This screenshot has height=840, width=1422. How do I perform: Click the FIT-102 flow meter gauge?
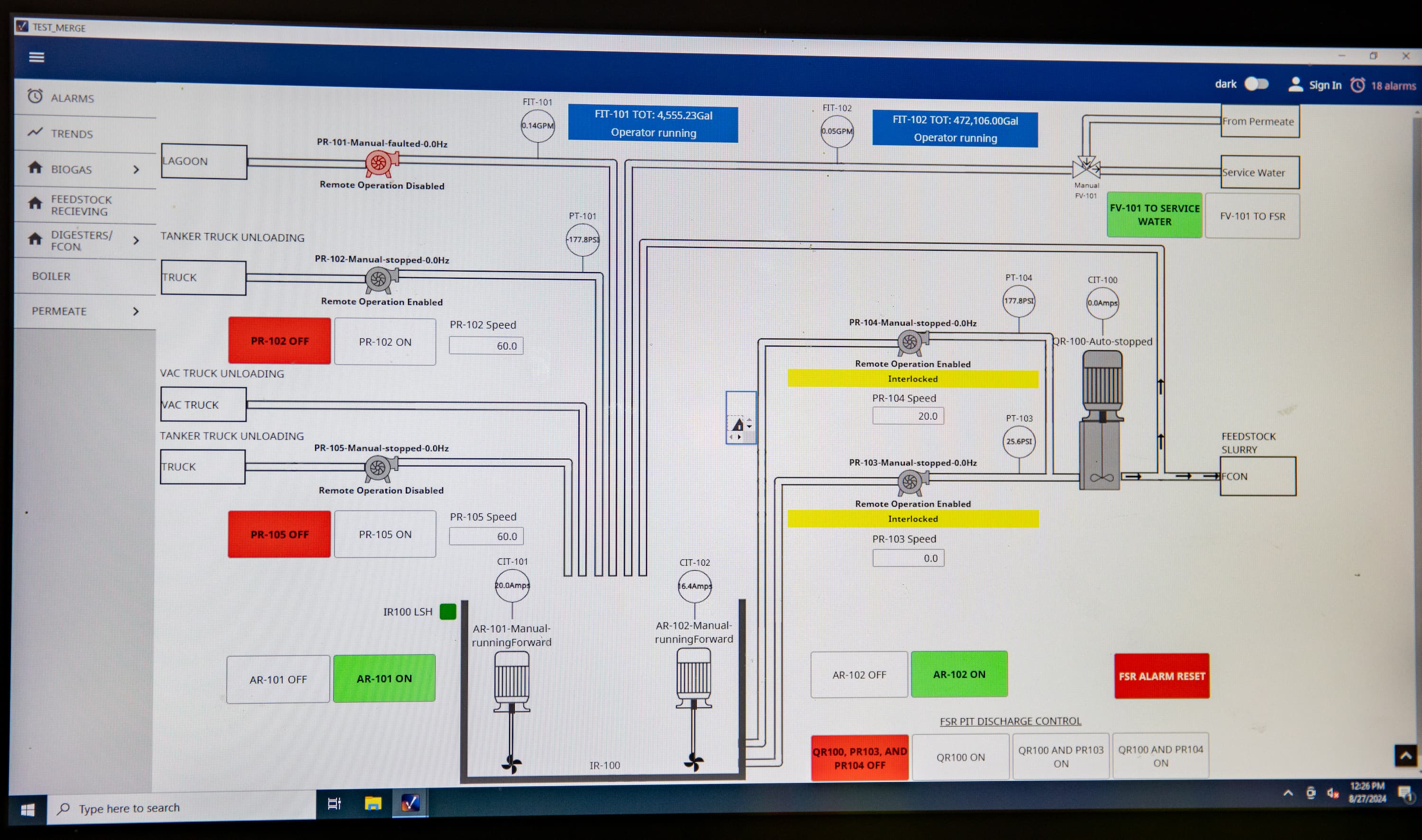[x=837, y=131]
